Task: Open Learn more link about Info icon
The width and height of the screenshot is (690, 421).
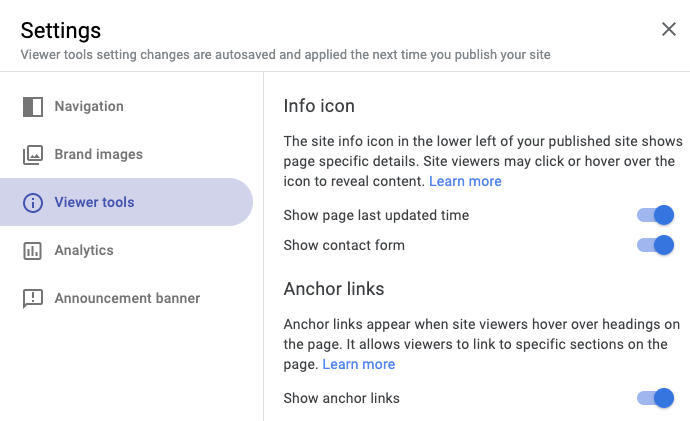Action: coord(465,182)
